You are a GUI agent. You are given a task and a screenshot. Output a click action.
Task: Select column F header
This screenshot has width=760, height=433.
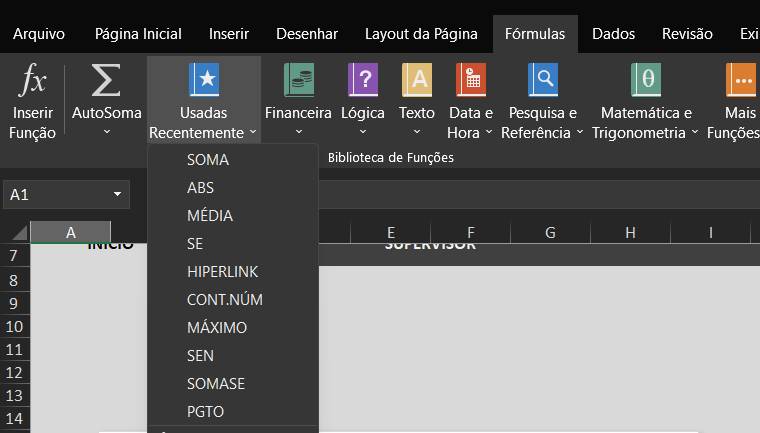click(x=471, y=233)
